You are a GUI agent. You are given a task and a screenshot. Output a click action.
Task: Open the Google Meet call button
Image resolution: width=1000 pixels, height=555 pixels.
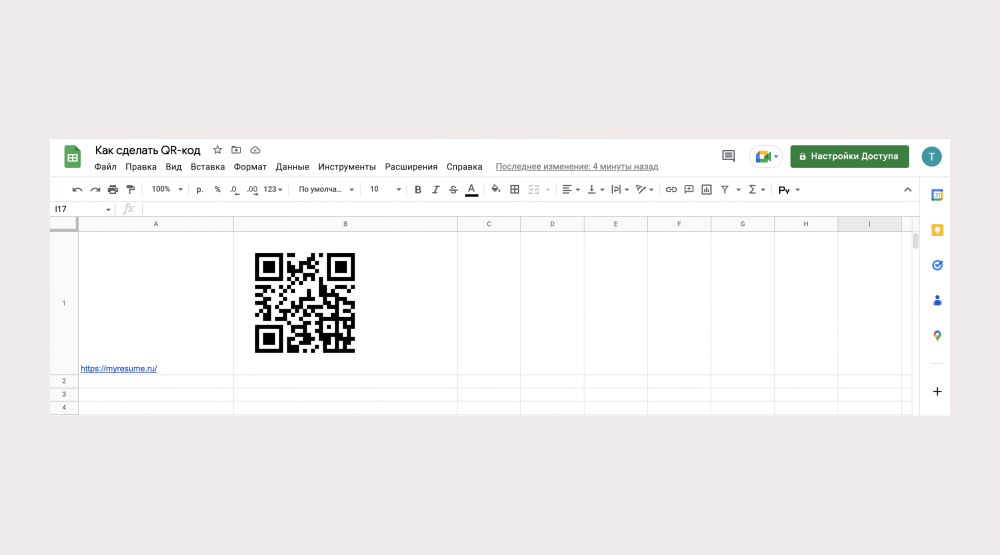tap(766, 156)
